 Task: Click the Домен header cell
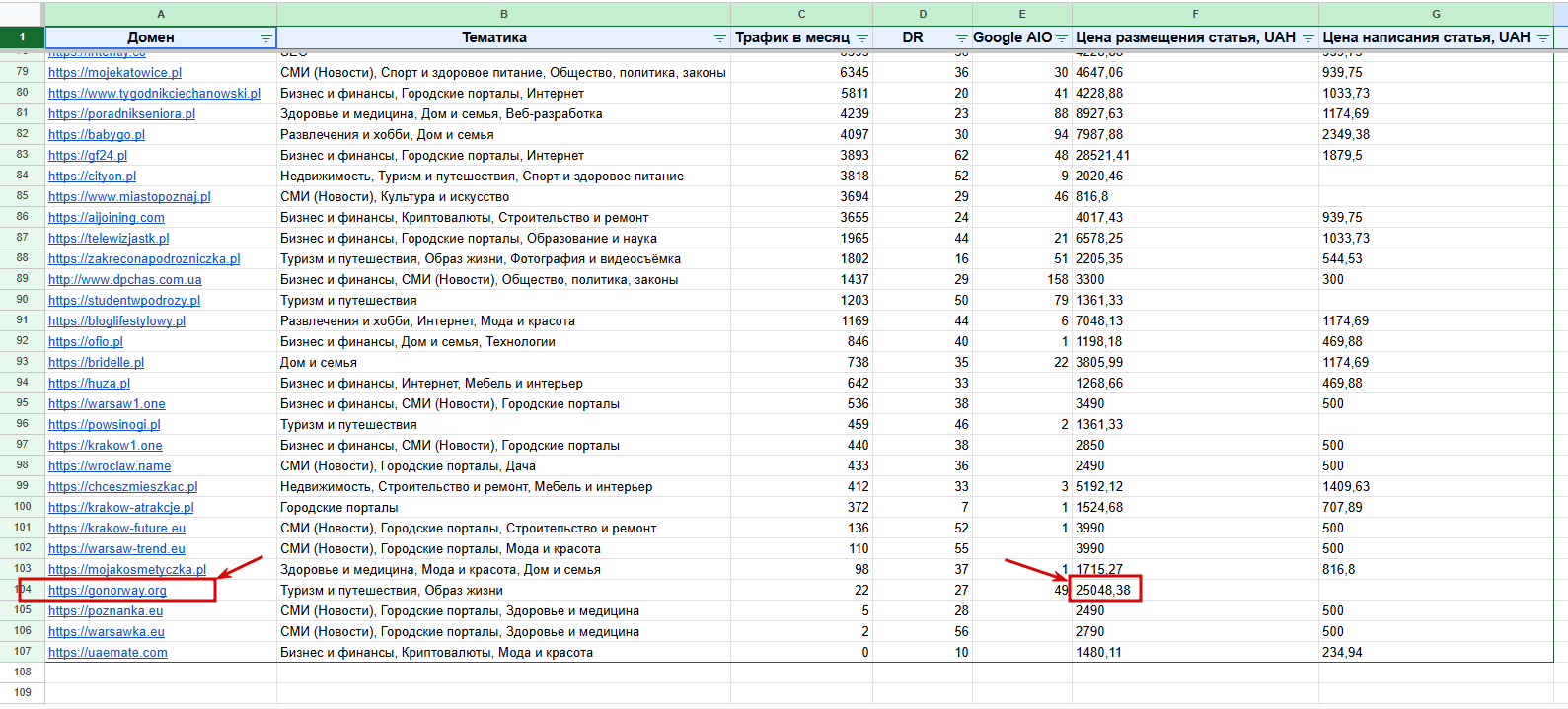(x=161, y=37)
